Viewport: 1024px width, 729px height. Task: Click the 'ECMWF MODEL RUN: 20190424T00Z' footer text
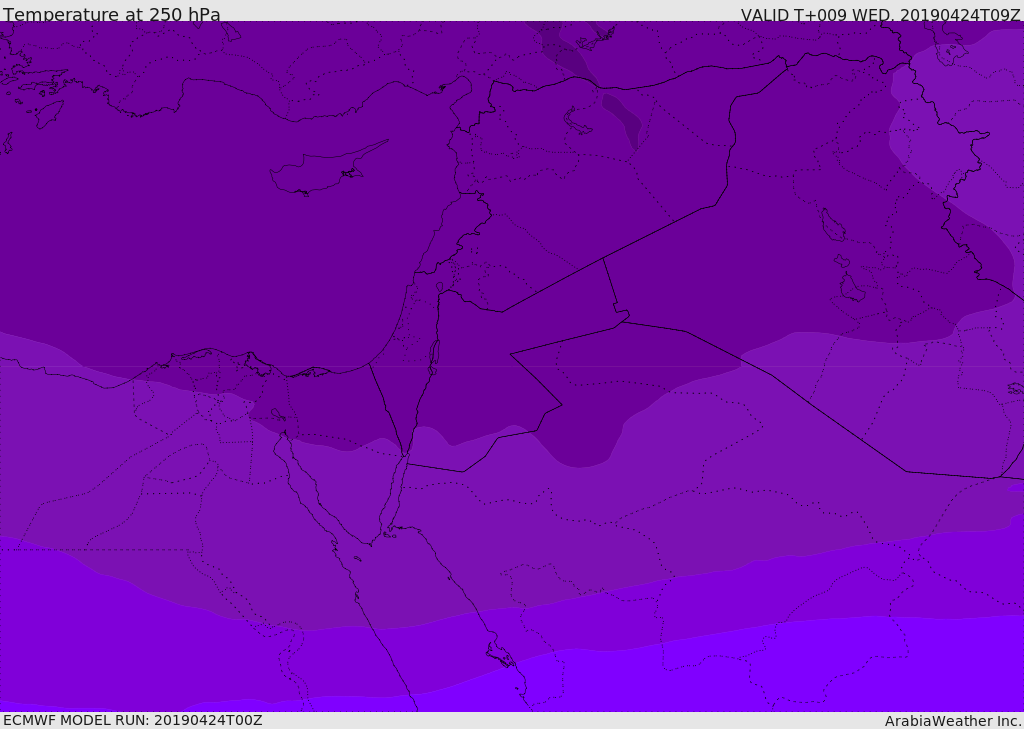[x=133, y=720]
